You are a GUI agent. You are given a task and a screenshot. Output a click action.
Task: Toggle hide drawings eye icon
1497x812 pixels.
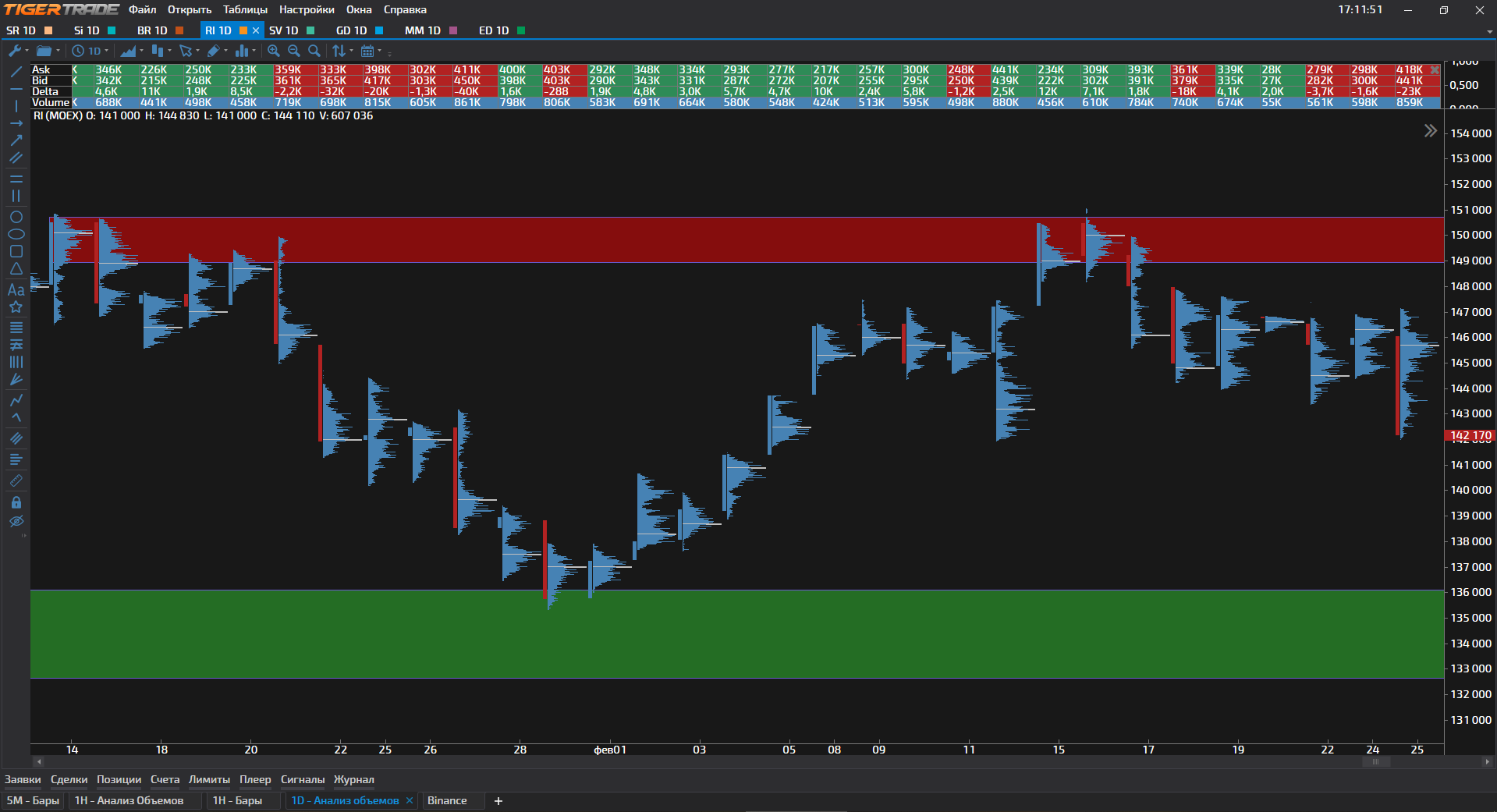pos(16,521)
